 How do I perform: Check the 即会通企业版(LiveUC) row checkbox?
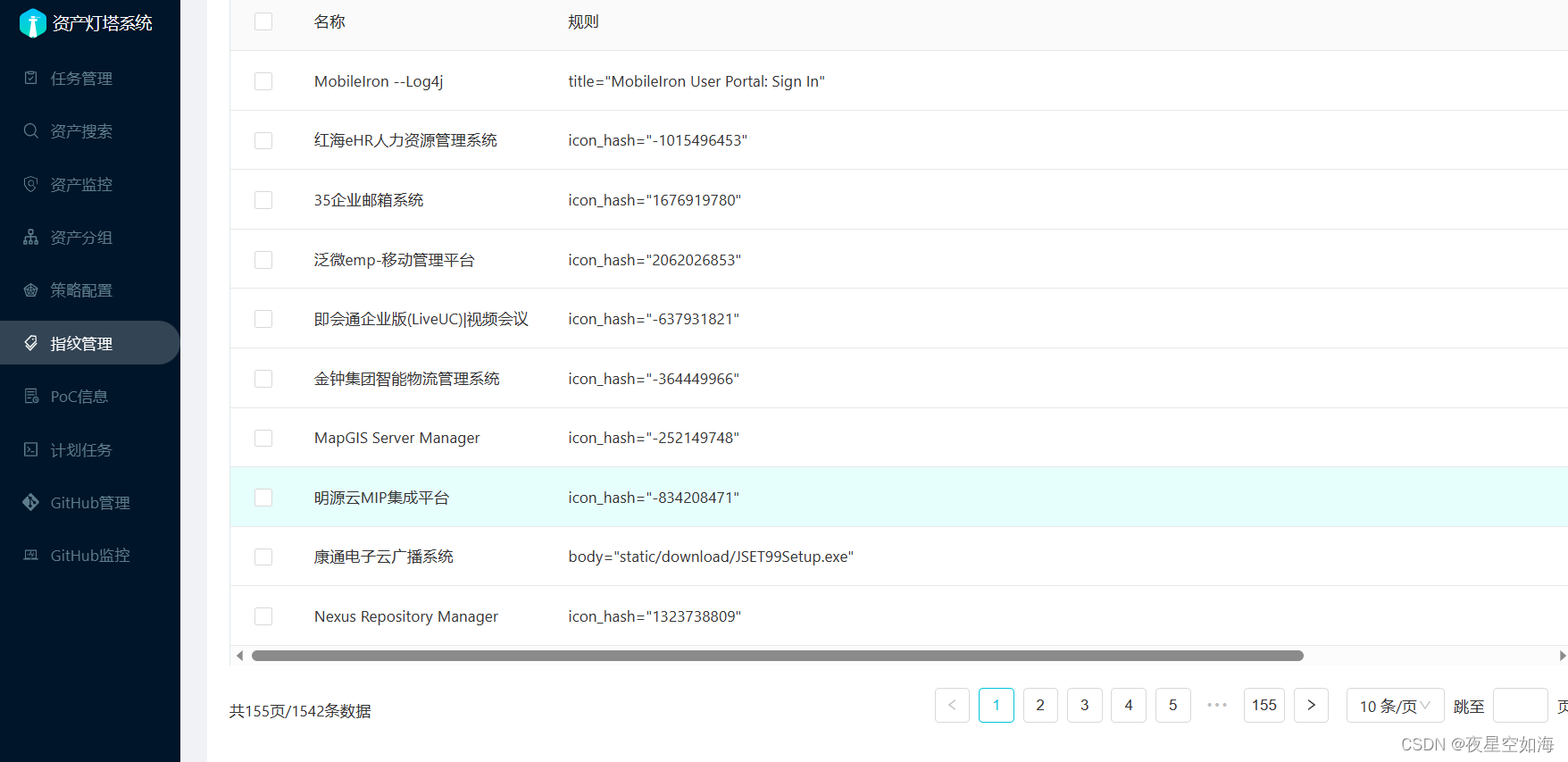coord(263,319)
